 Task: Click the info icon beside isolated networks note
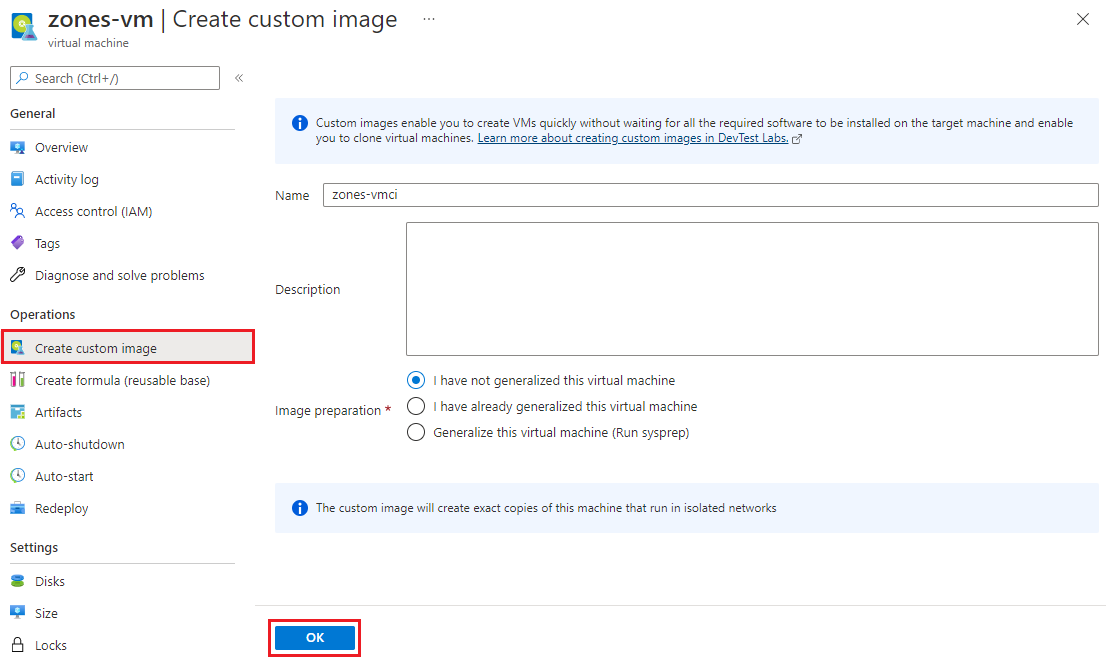[x=300, y=508]
